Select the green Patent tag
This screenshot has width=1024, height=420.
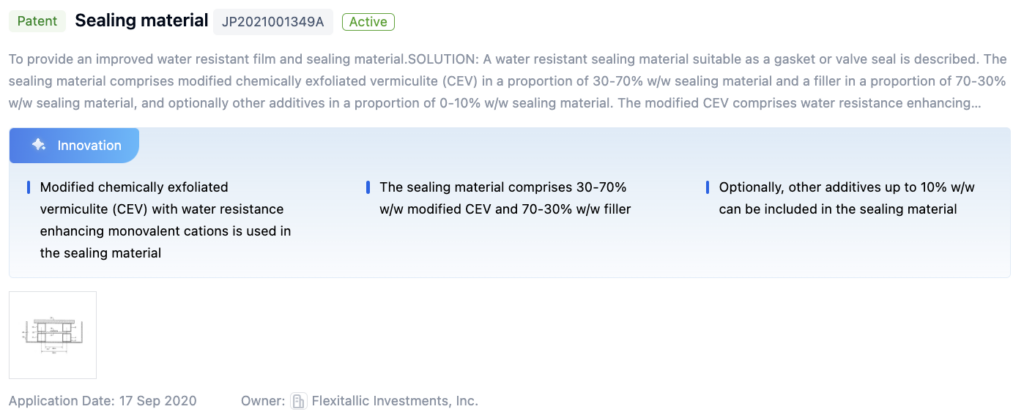coord(37,21)
